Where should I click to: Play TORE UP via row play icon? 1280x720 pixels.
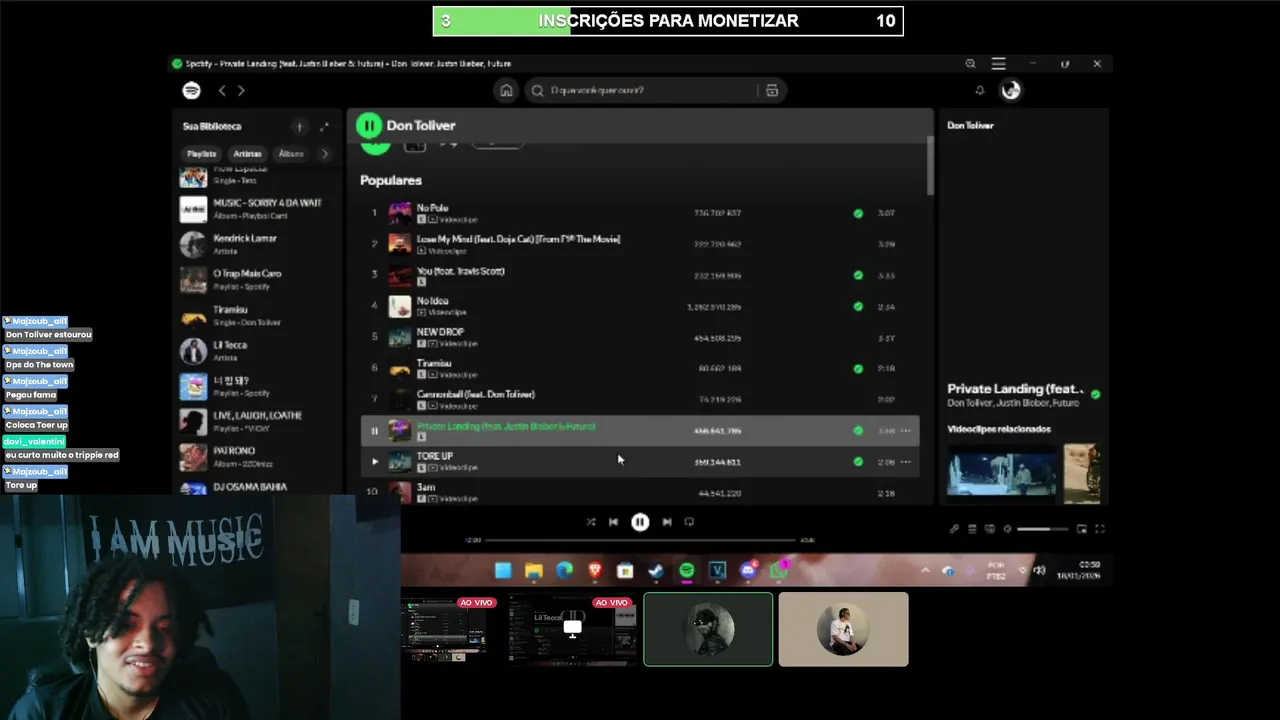(375, 462)
